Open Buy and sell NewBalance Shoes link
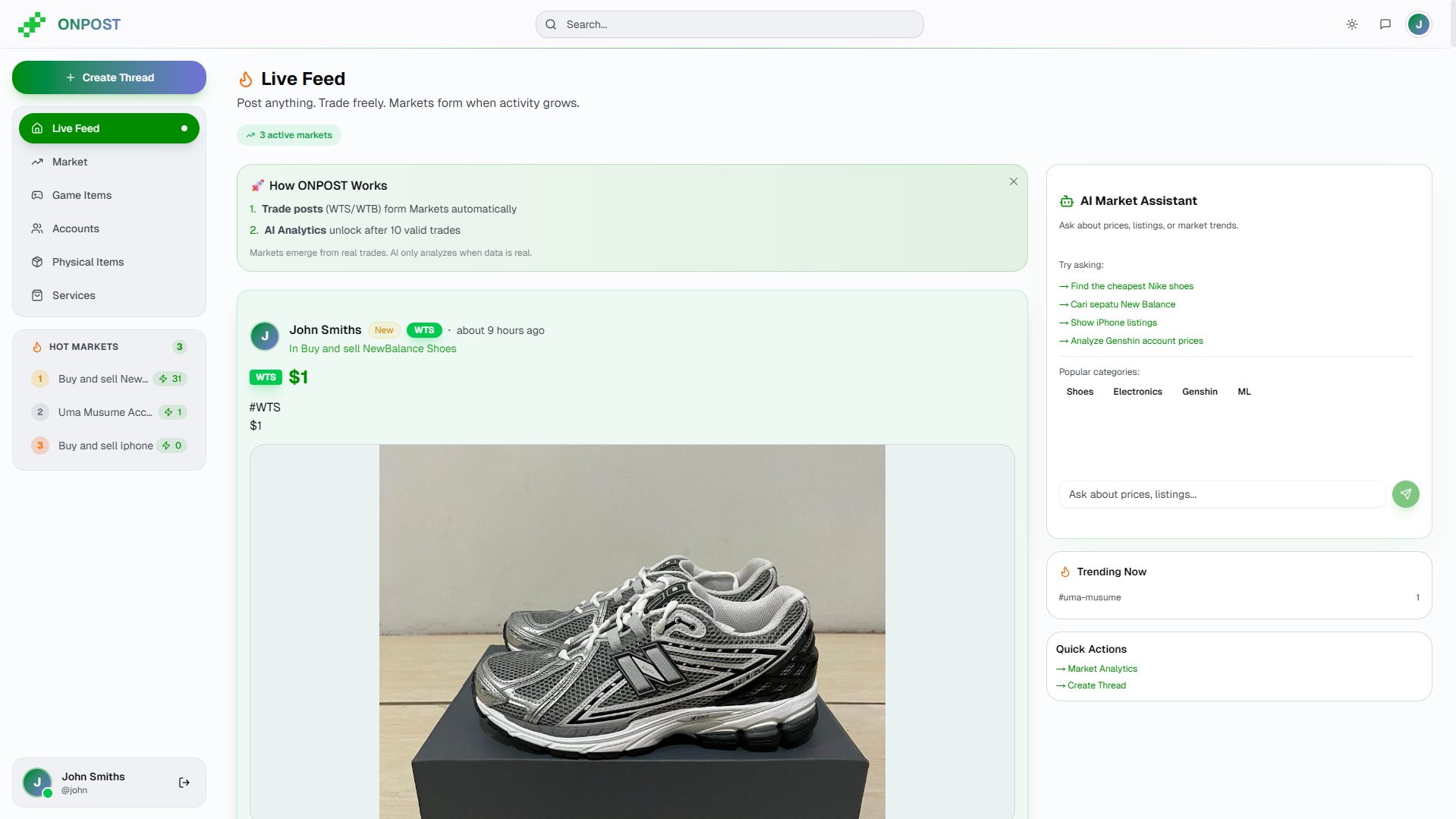The height and width of the screenshot is (819, 1456). click(x=373, y=348)
